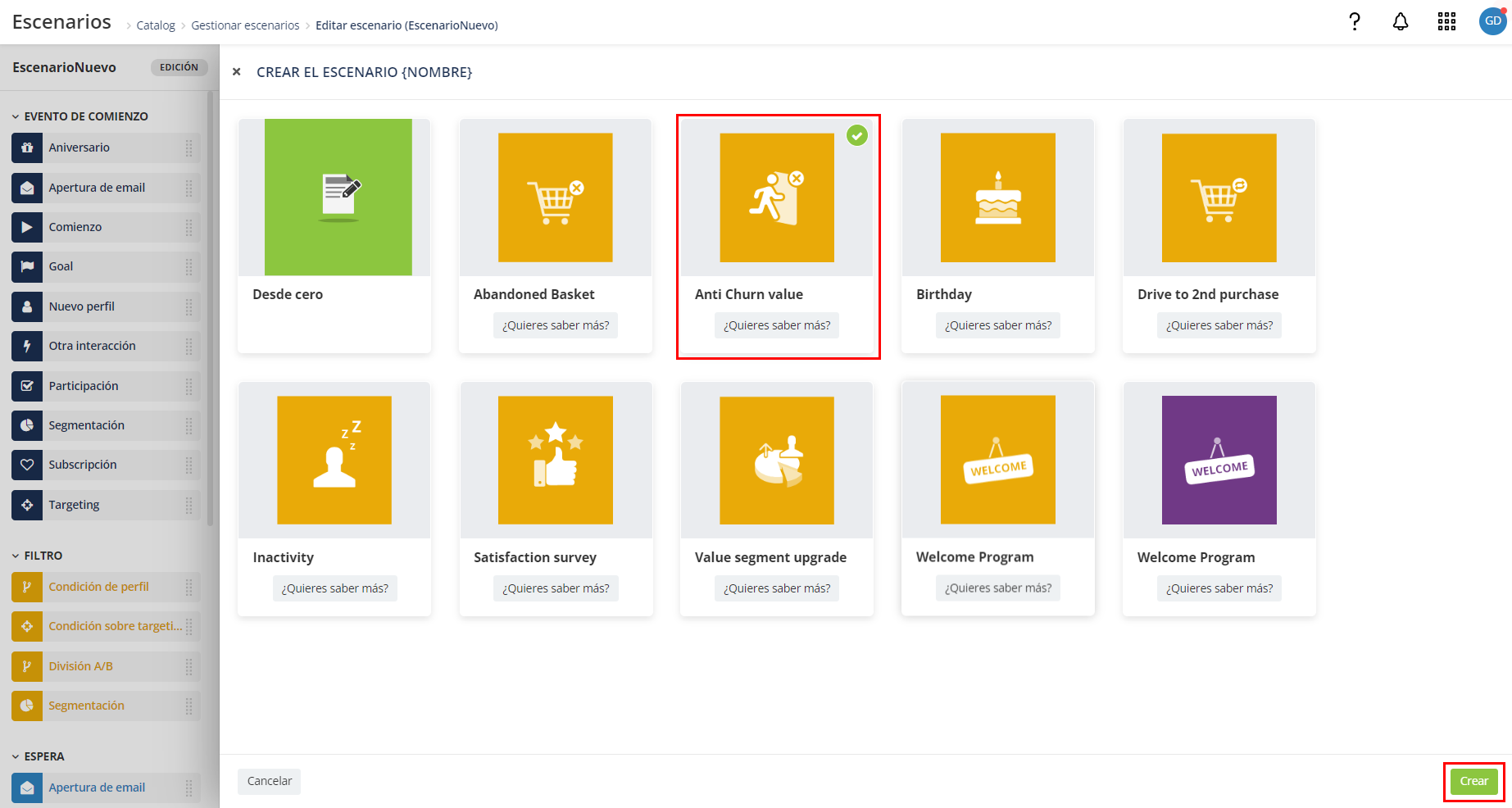Image resolution: width=1512 pixels, height=808 pixels.
Task: Click ¿Quieres saber más? under Inactivity
Action: (x=334, y=588)
